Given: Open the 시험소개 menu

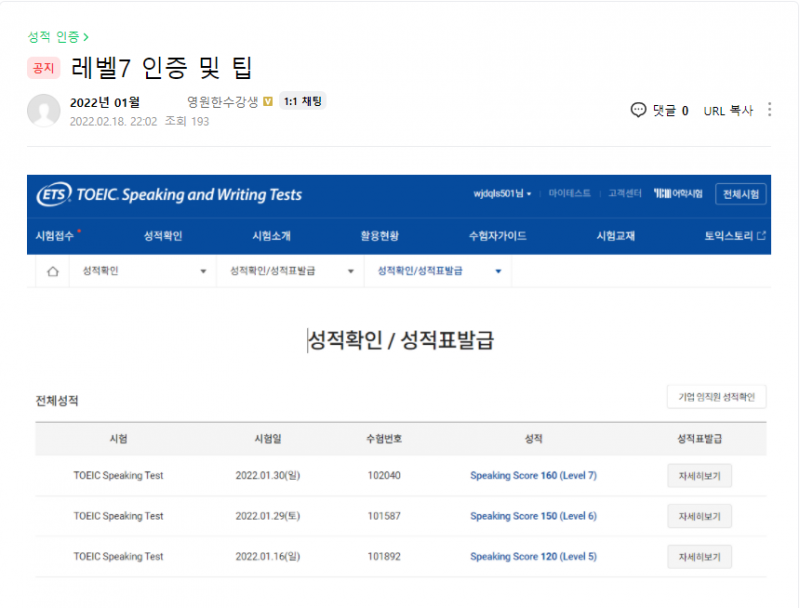Looking at the screenshot, I should point(271,236).
